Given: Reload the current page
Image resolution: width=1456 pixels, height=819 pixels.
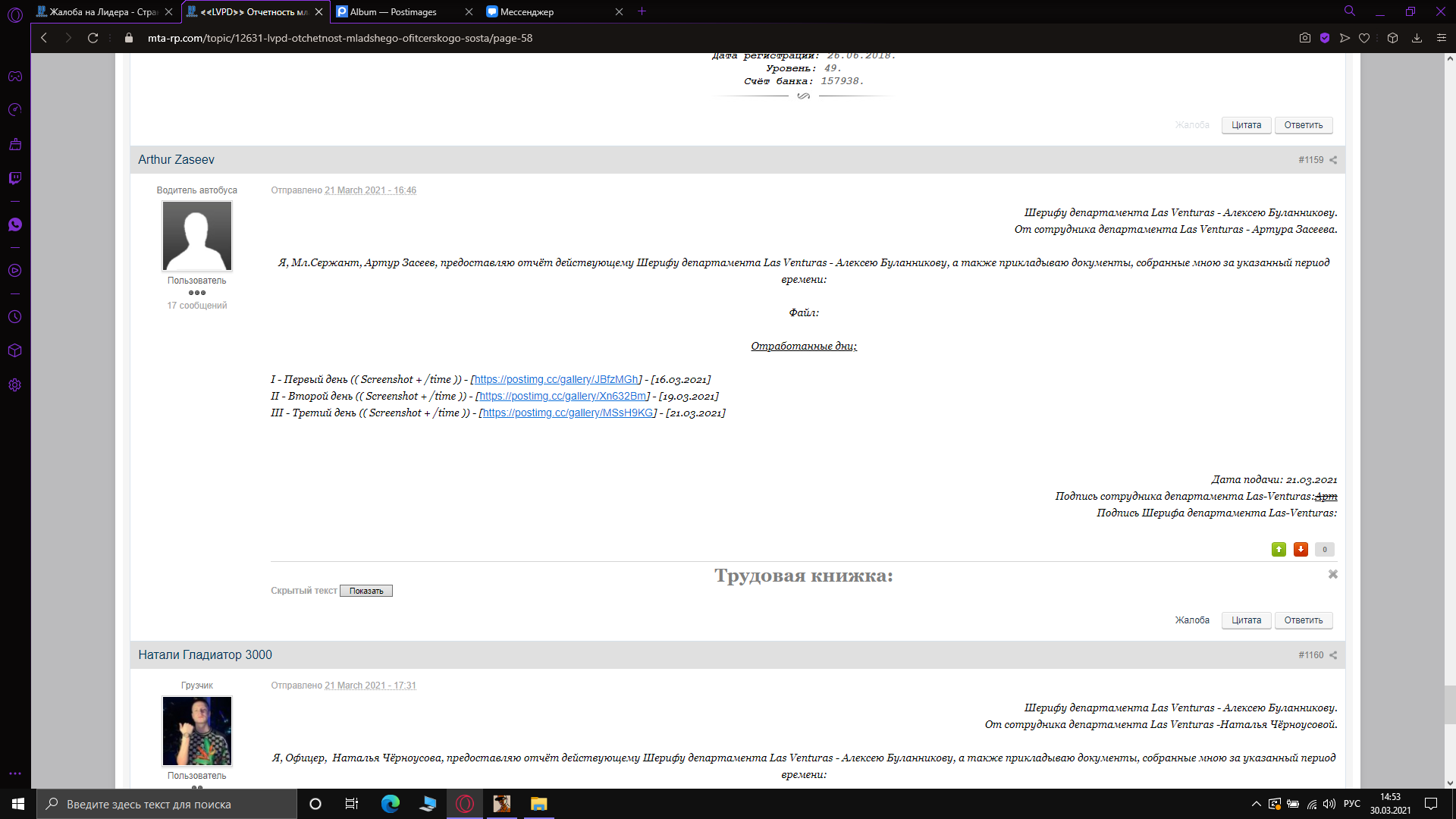Looking at the screenshot, I should [93, 38].
